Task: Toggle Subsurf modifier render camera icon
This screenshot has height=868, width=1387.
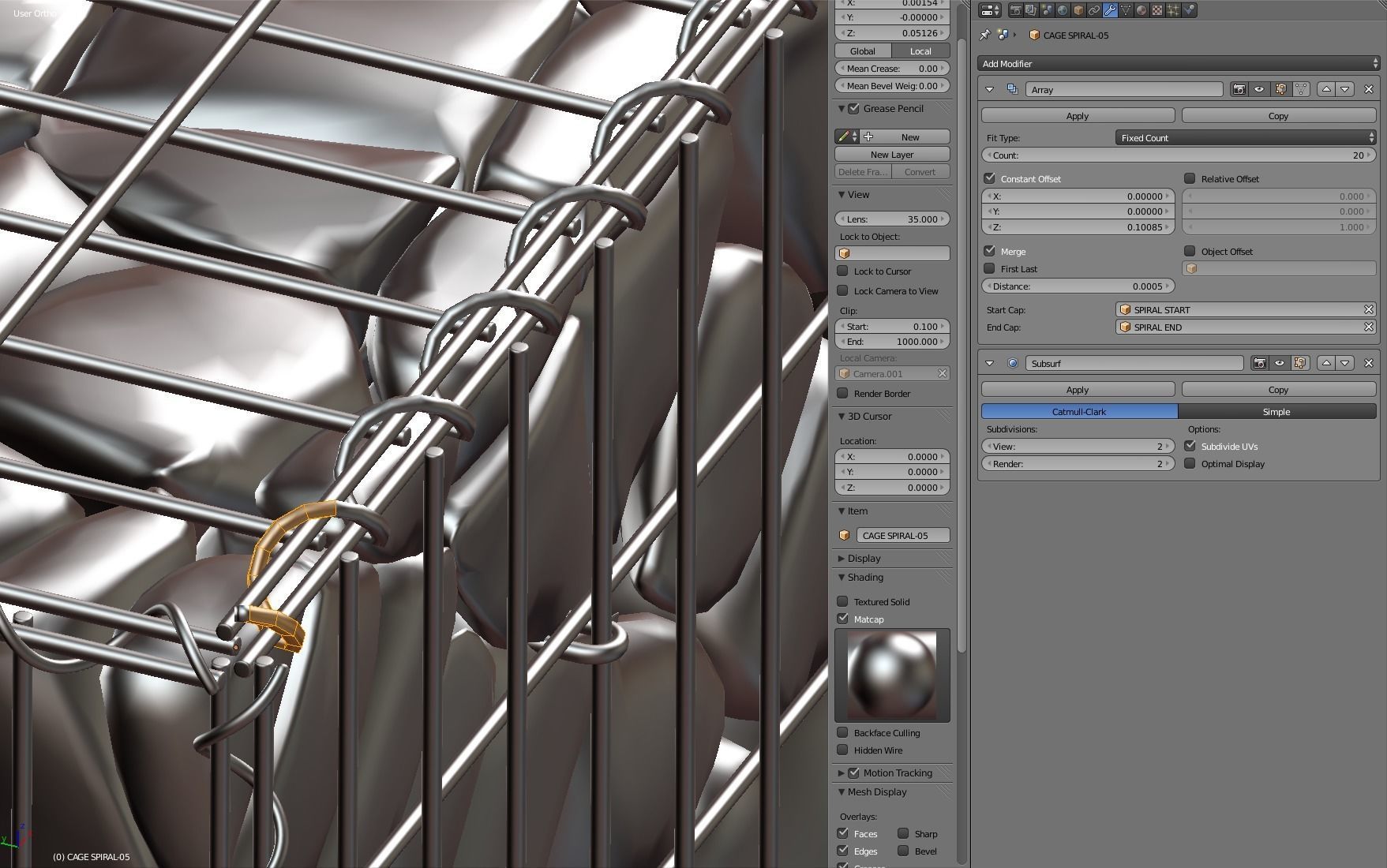Action: click(1260, 363)
